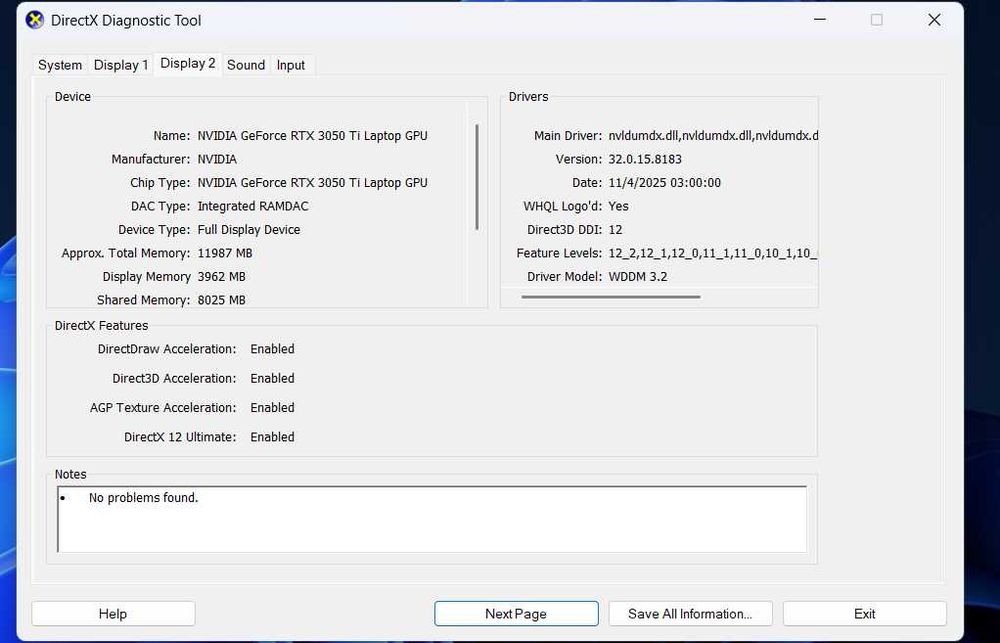
Task: Click the Help button
Action: pyautogui.click(x=113, y=614)
